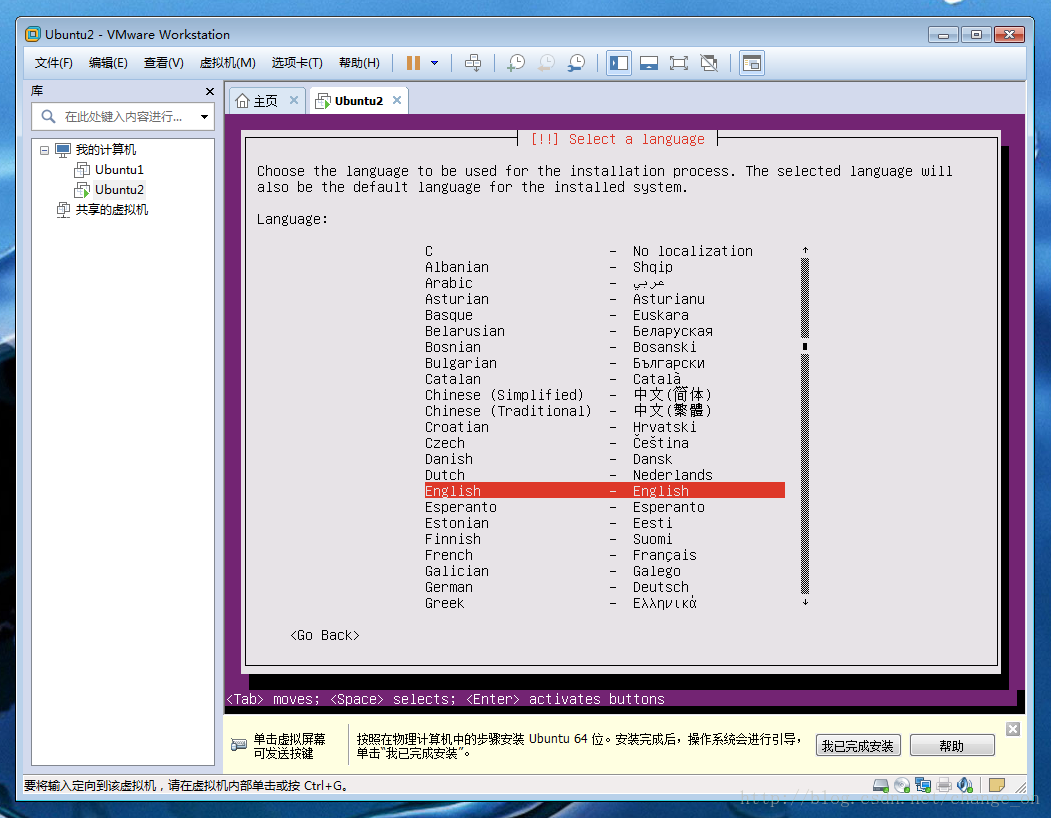Click the Unity mode icon
The image size is (1051, 818).
708,63
